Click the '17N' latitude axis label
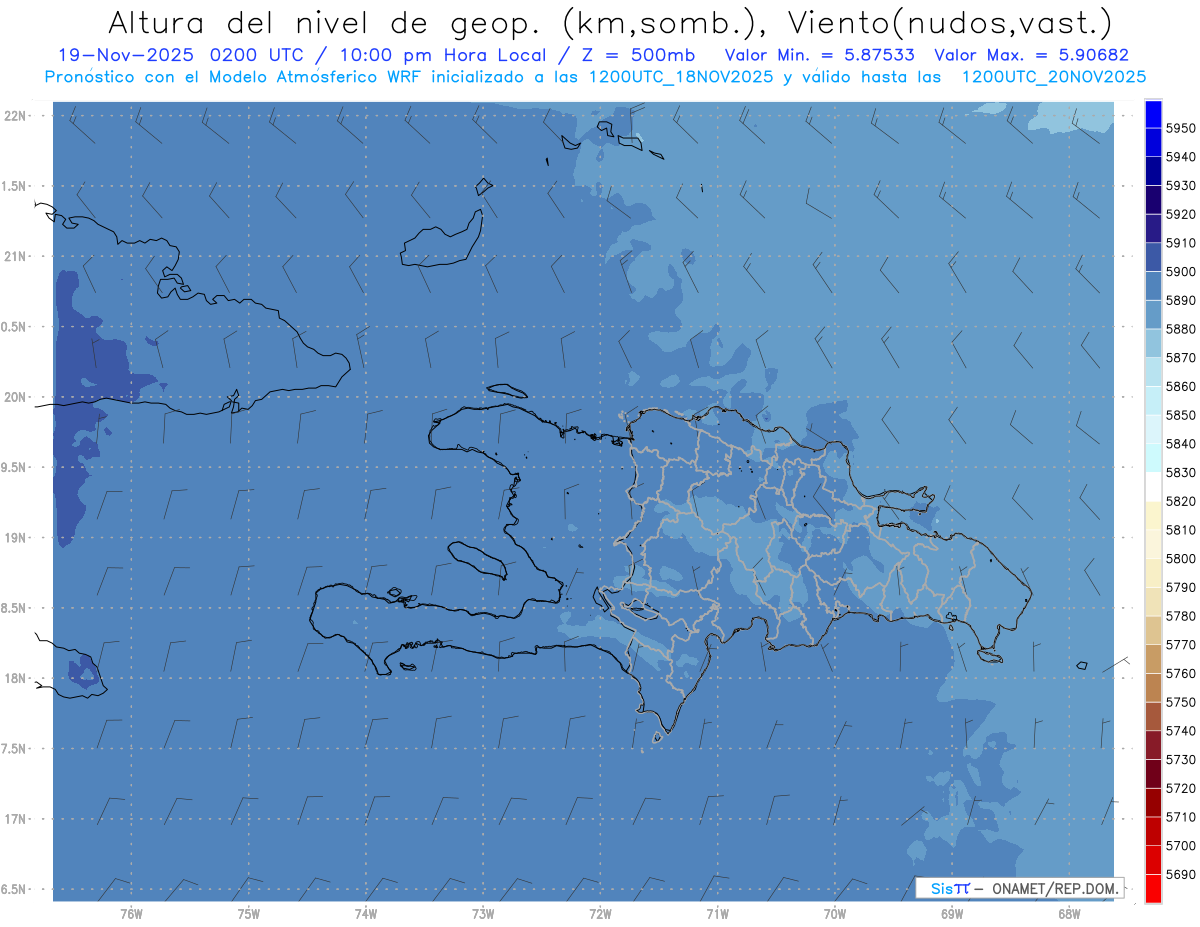Viewport: 1200px width, 927px height. pyautogui.click(x=15, y=819)
